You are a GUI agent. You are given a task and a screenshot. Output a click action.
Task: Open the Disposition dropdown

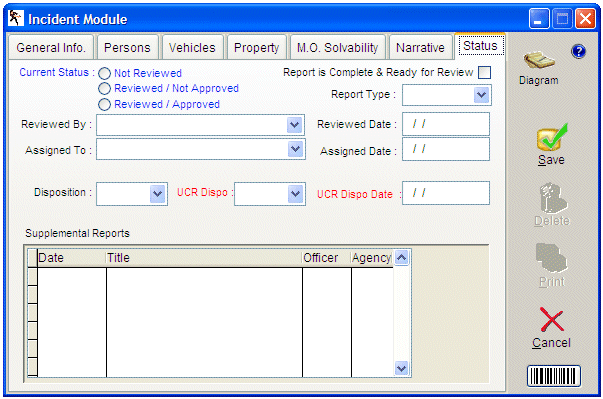(x=158, y=193)
